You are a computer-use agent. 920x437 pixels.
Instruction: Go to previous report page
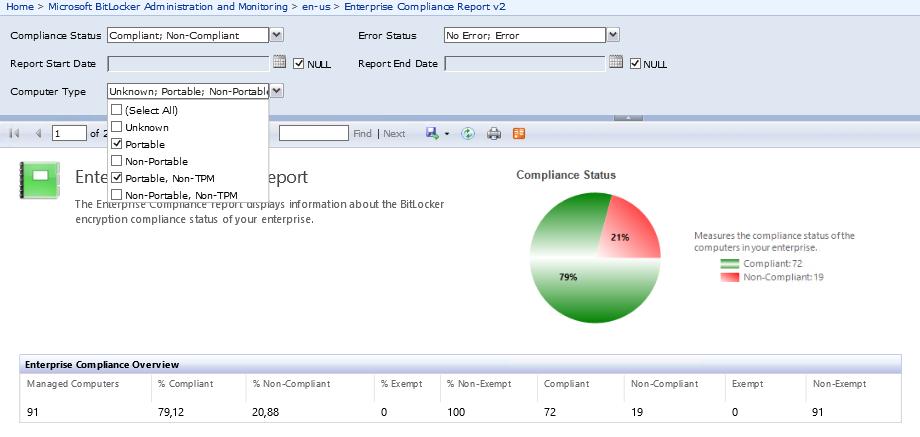[38, 134]
